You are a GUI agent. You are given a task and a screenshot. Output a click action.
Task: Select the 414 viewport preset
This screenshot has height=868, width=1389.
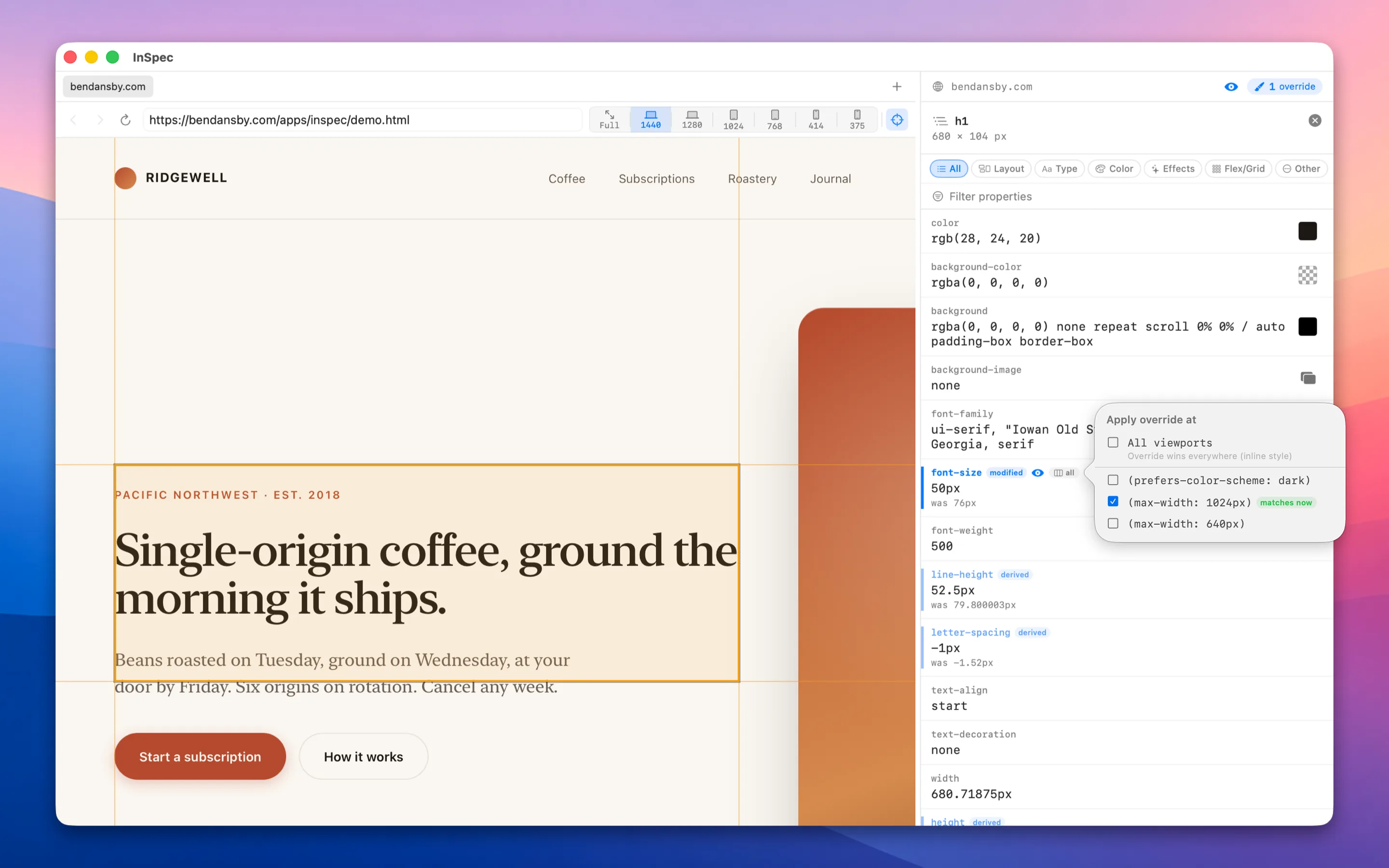(816, 120)
